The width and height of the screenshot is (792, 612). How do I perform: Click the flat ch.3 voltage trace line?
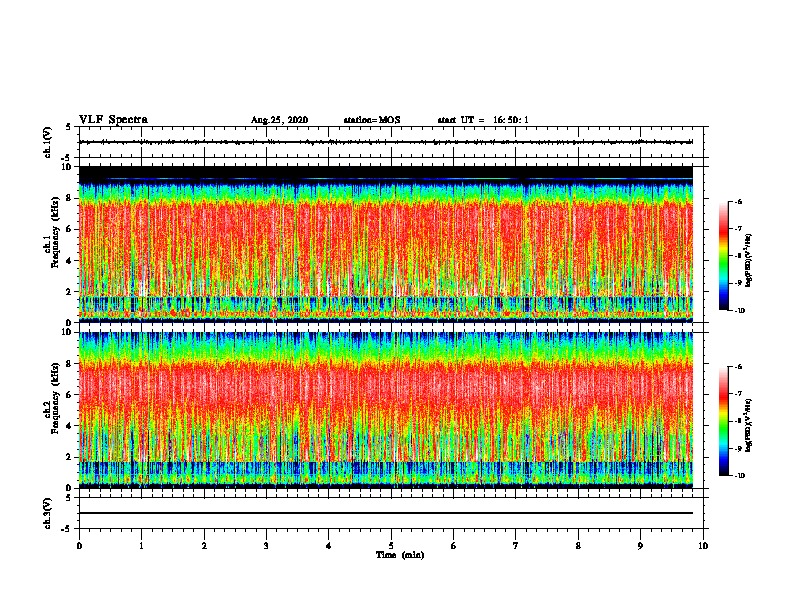click(x=386, y=513)
